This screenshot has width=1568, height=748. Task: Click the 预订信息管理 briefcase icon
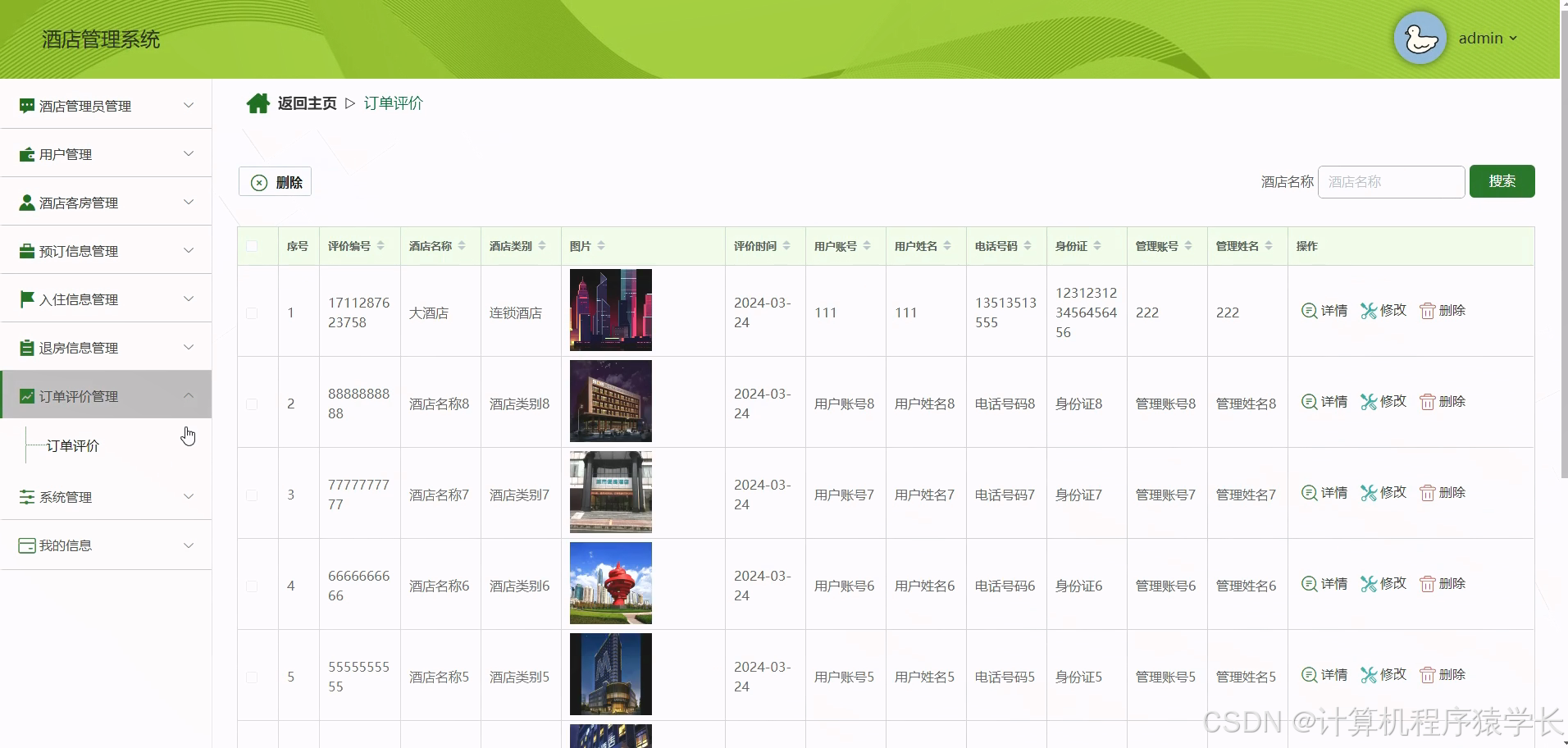point(27,251)
